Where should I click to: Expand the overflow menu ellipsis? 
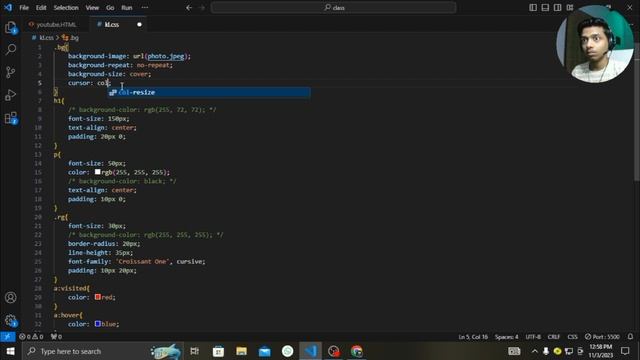click(145, 7)
